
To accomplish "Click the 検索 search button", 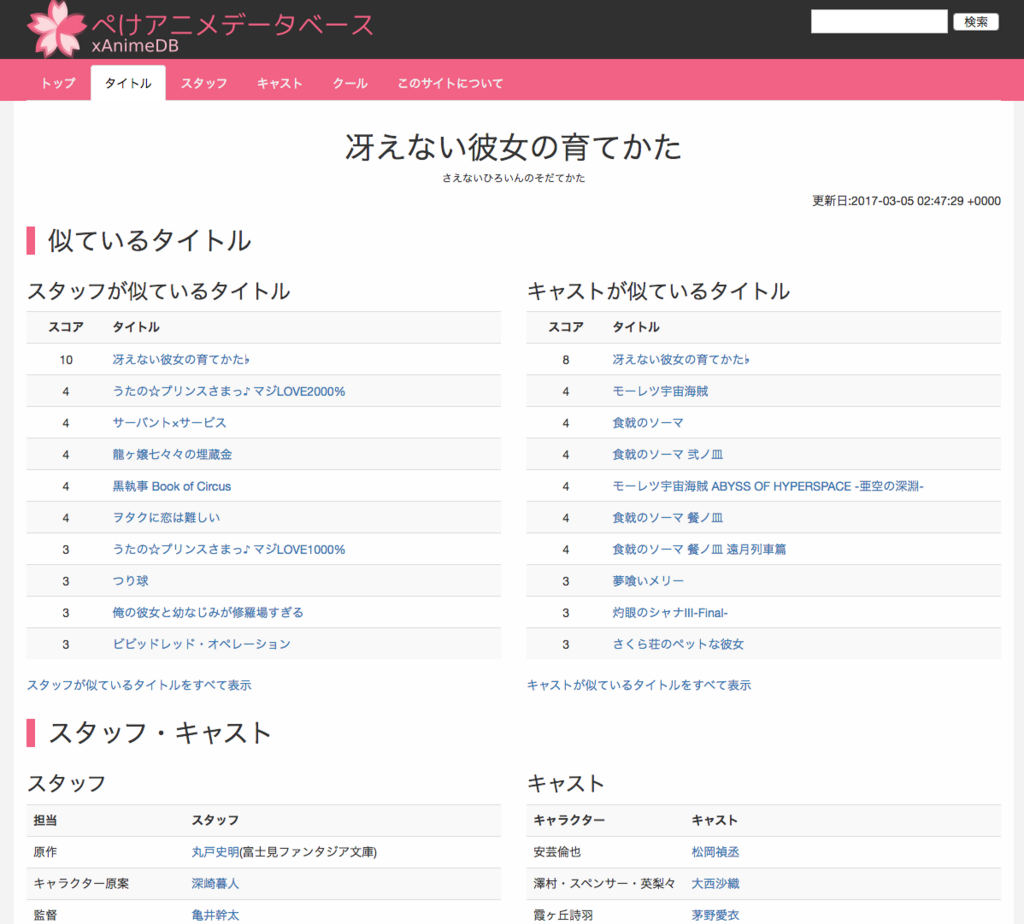I will (976, 22).
